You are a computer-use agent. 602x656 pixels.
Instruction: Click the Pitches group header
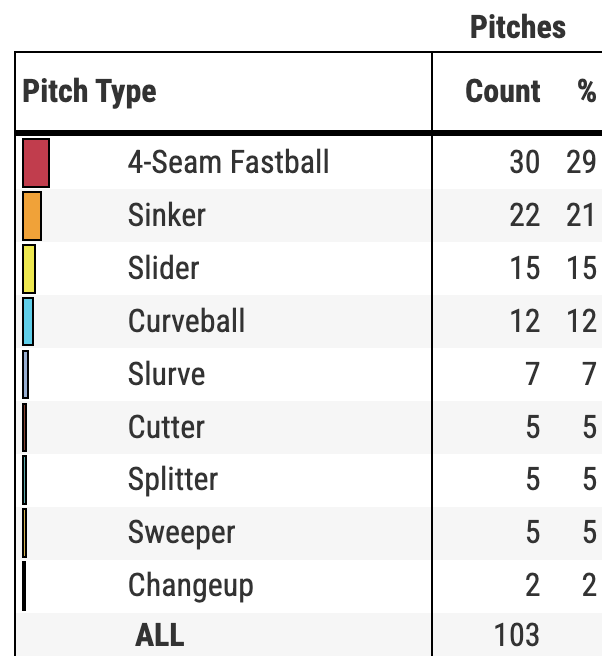[x=517, y=27]
